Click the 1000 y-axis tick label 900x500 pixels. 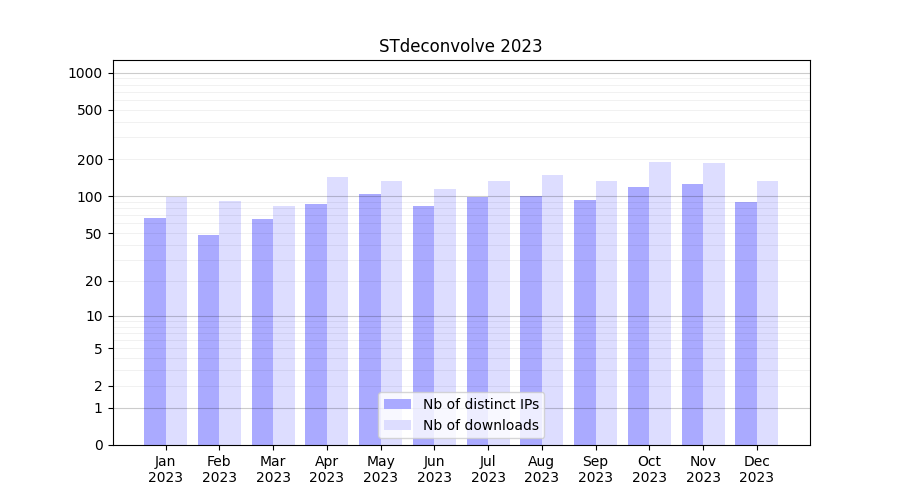[x=84, y=73]
